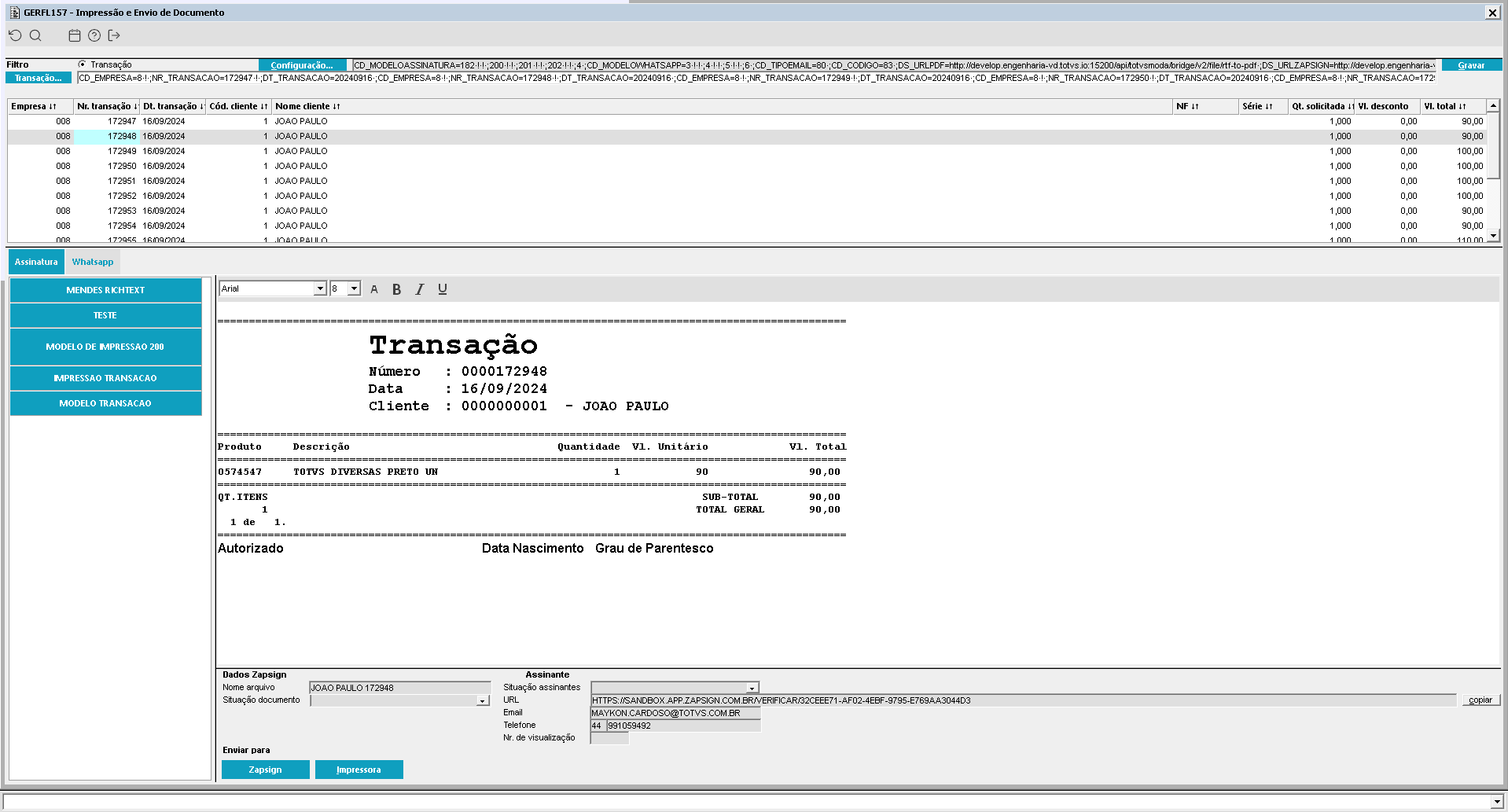The height and width of the screenshot is (812, 1508).
Task: Expand the Situação assinantes dropdown
Action: pos(752,688)
